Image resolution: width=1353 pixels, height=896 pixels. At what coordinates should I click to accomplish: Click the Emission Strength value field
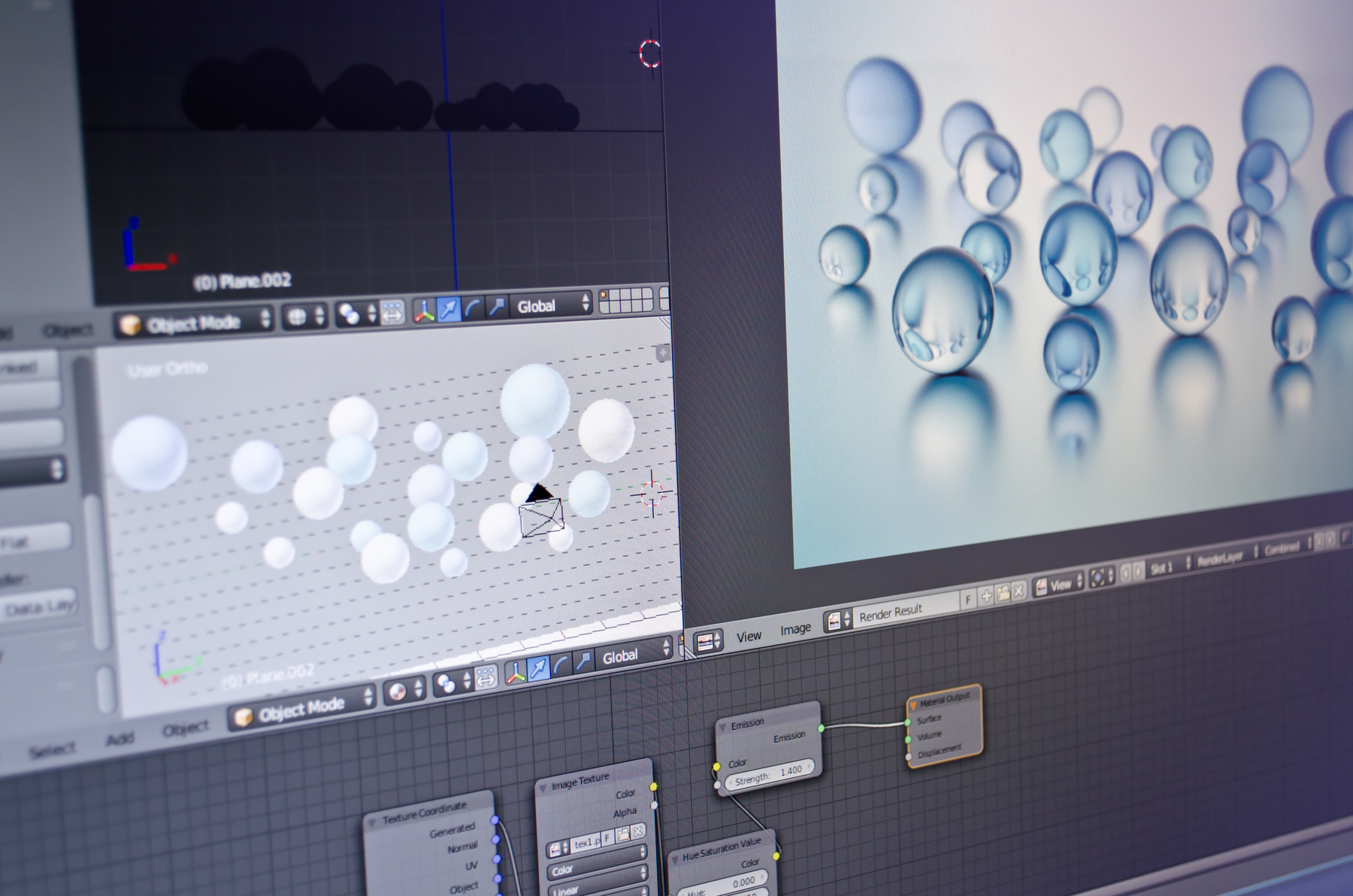(x=768, y=773)
